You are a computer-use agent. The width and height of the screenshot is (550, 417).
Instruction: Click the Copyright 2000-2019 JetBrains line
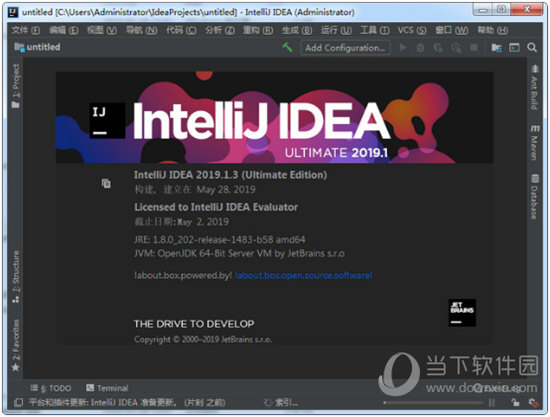[x=203, y=339]
